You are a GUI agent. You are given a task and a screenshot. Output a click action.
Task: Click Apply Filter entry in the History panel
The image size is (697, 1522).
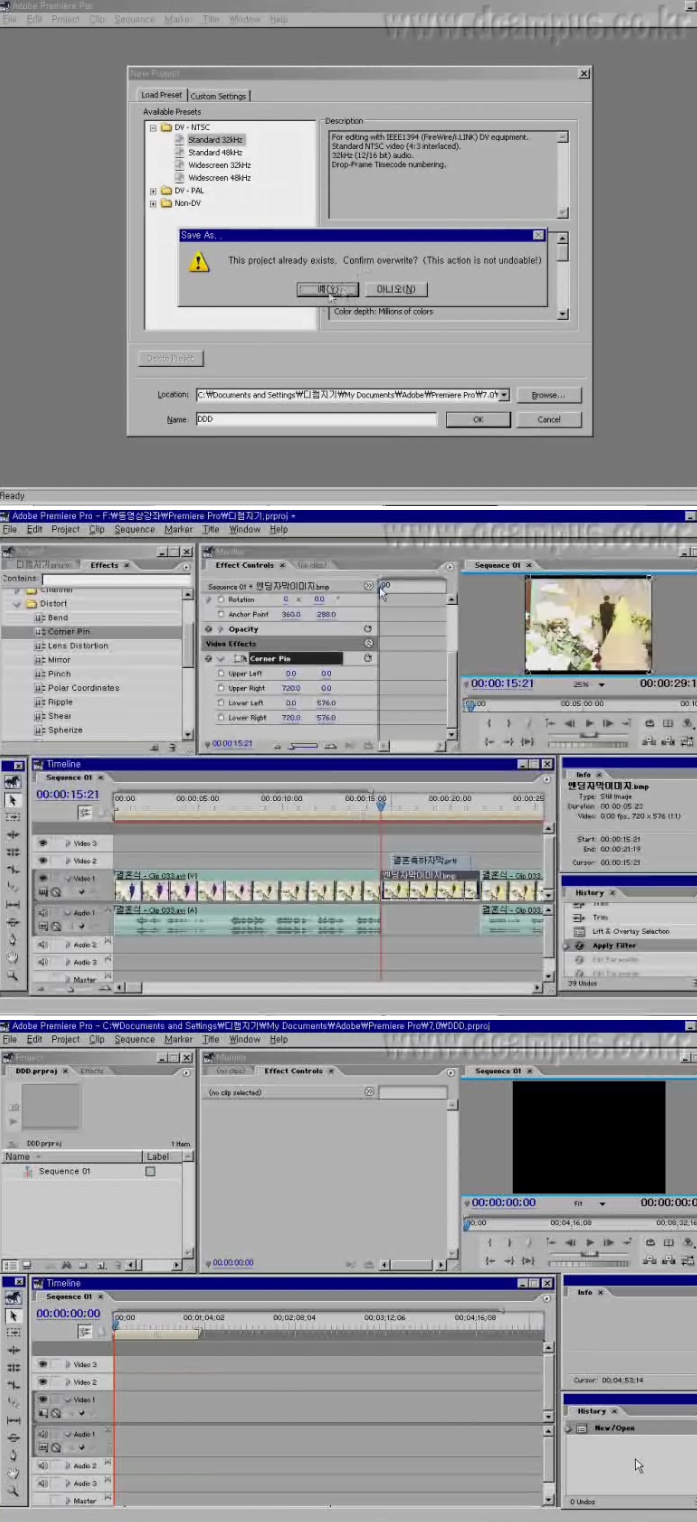point(614,946)
